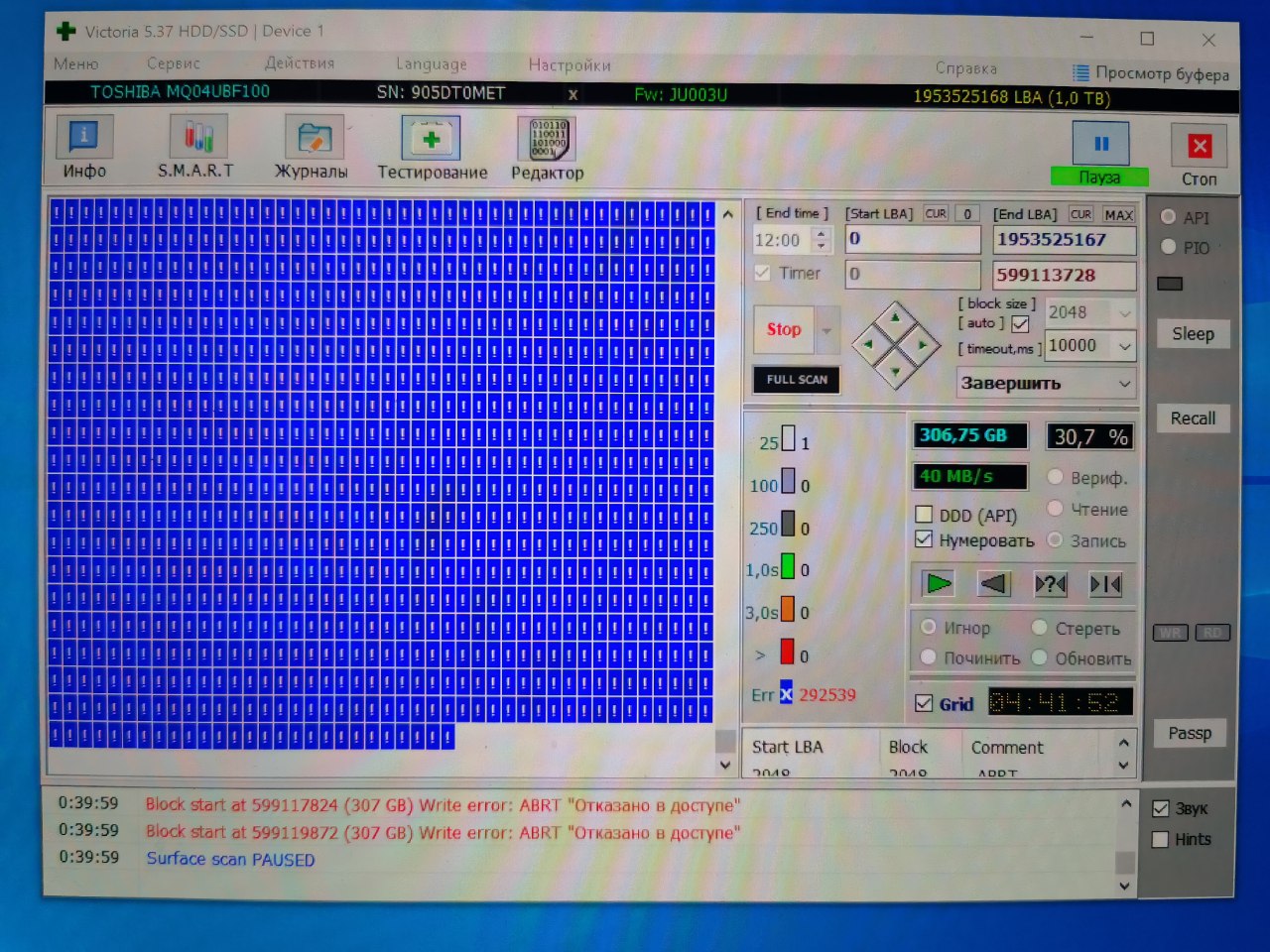The height and width of the screenshot is (952, 1270).
Task: Click the WR indicator
Action: point(1171,633)
